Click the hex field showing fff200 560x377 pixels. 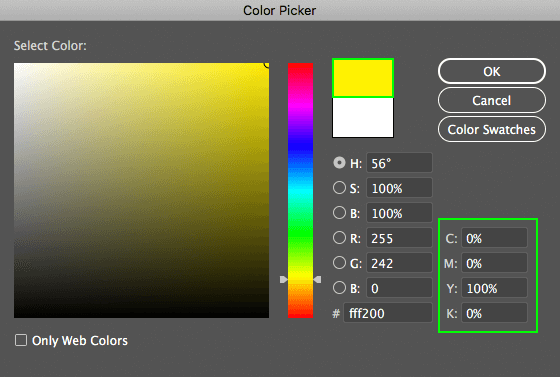388,313
